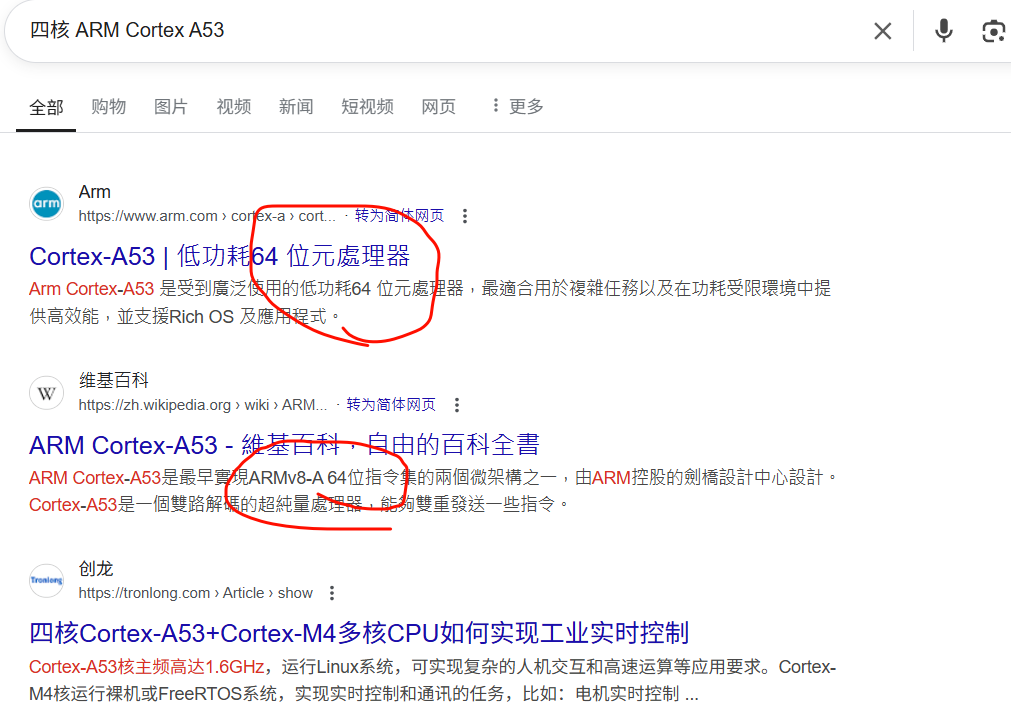
Task: Expand the 更多 options menu
Action: 517,106
